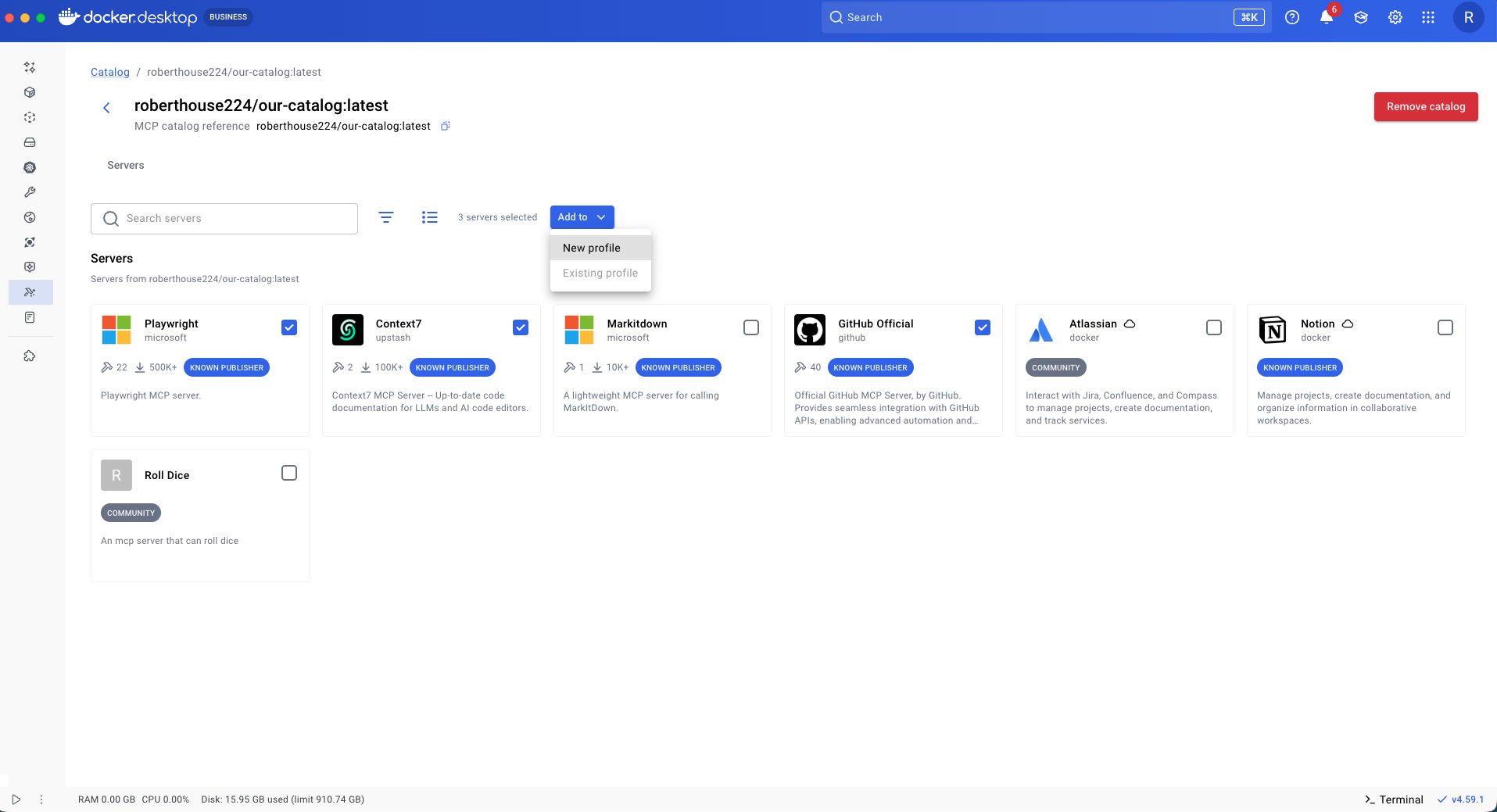
Task: Open the Roll Dice server card title
Action: pyautogui.click(x=167, y=475)
